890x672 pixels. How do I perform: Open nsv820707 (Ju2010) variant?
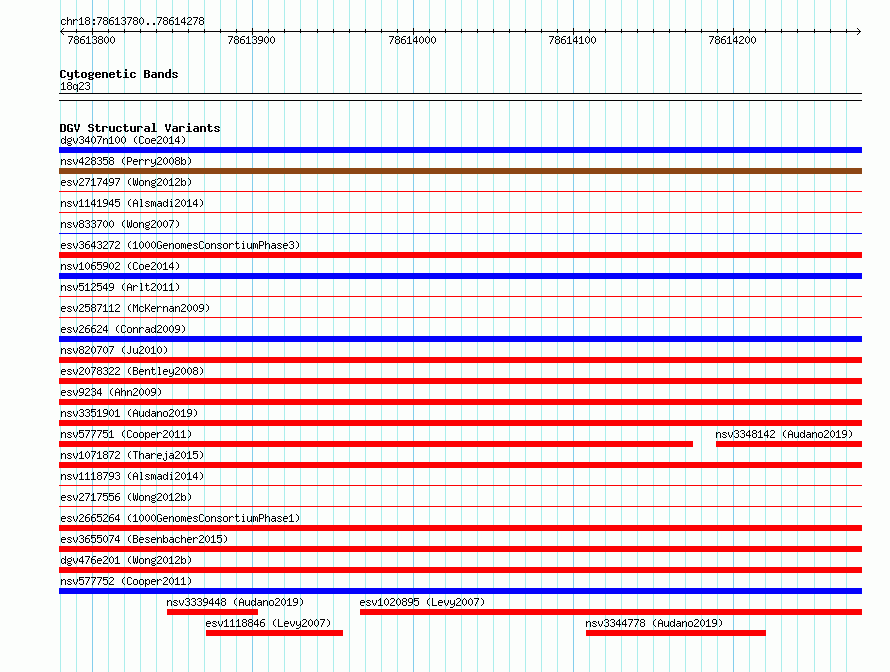(x=114, y=350)
